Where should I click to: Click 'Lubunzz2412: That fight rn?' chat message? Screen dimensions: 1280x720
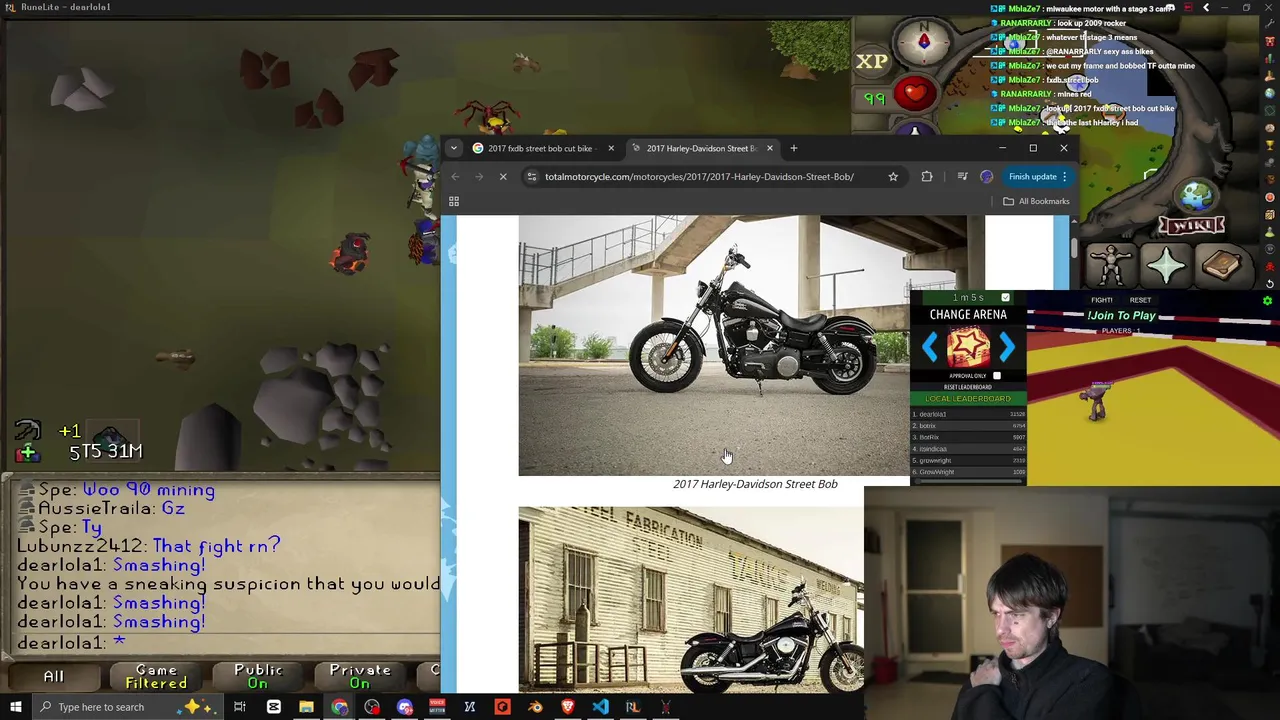149,547
